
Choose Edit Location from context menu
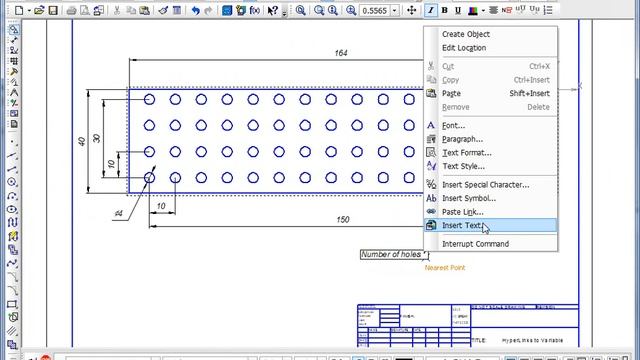pos(464,48)
